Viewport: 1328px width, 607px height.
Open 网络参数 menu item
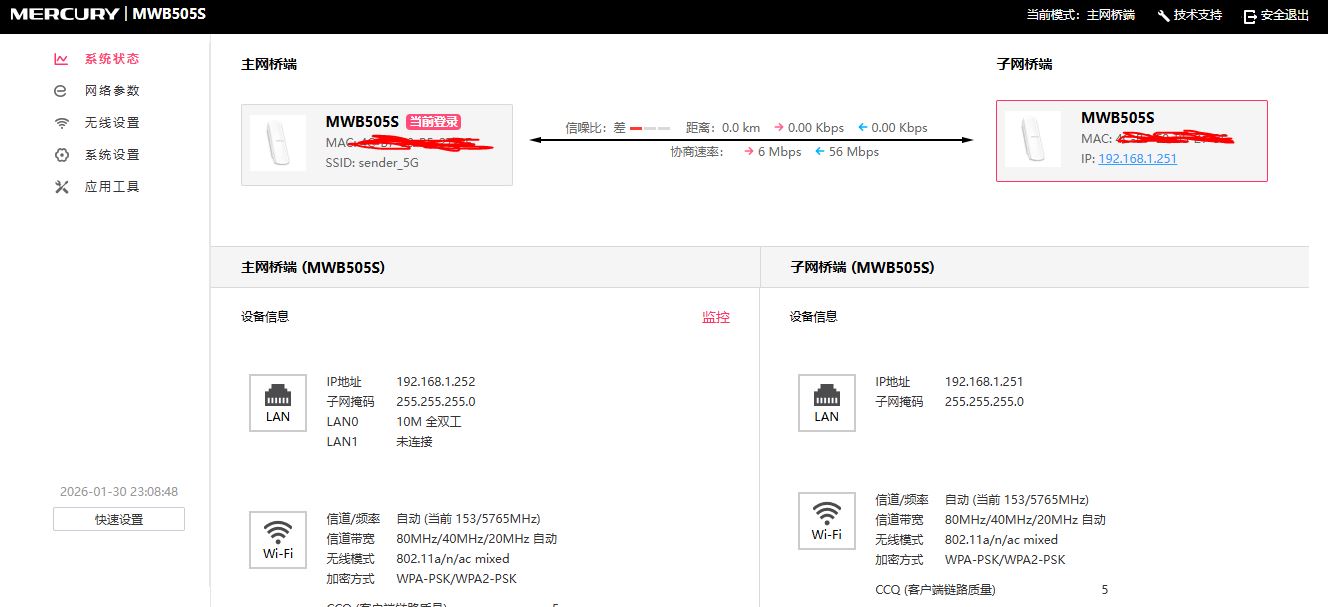click(112, 91)
